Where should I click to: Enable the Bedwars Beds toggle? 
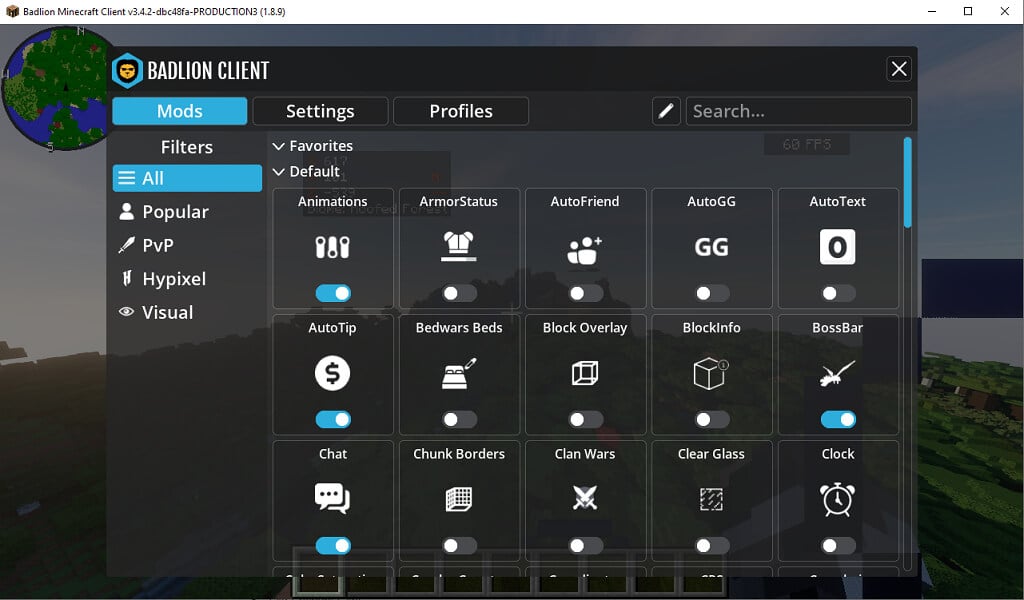[459, 419]
